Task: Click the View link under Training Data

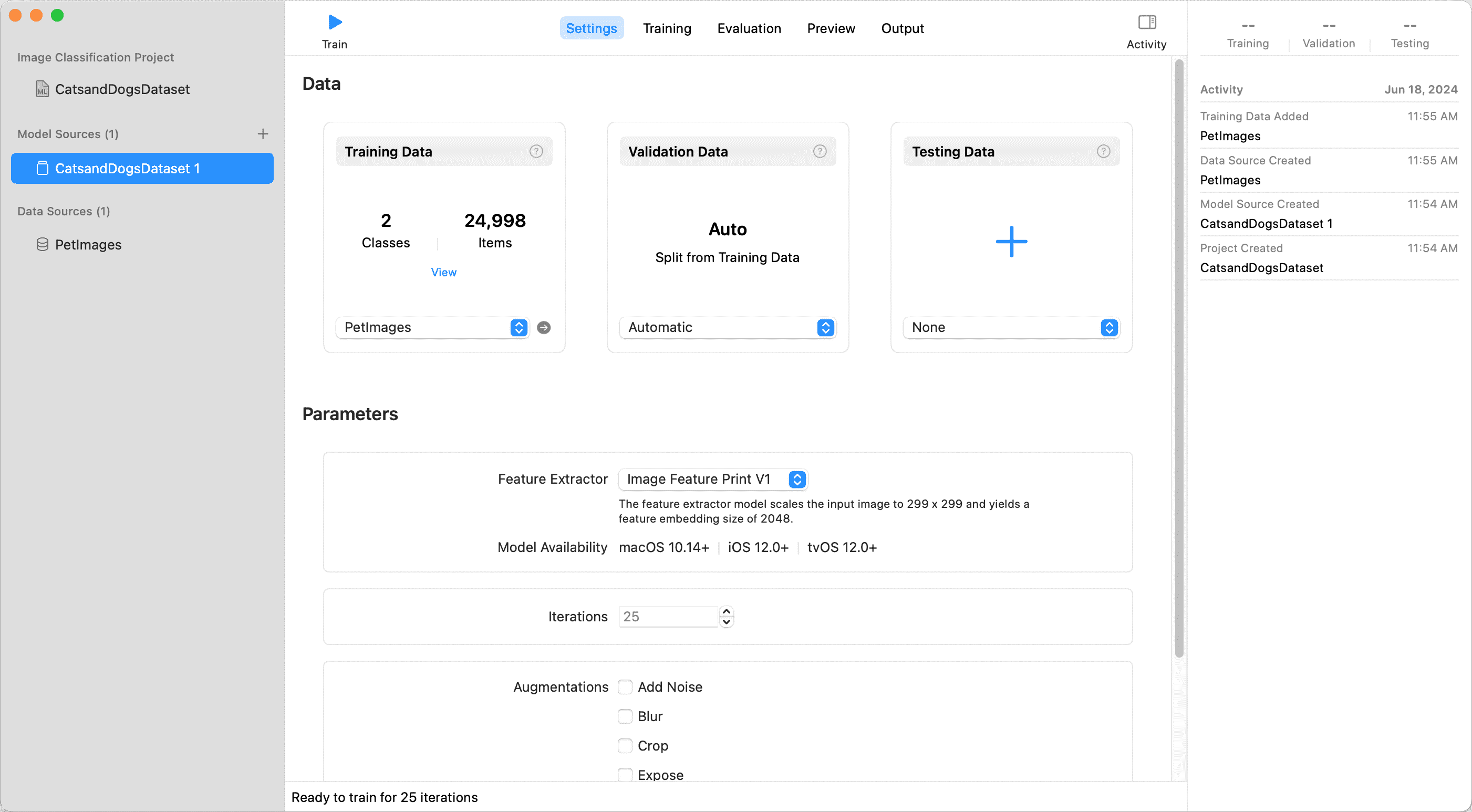Action: [443, 273]
